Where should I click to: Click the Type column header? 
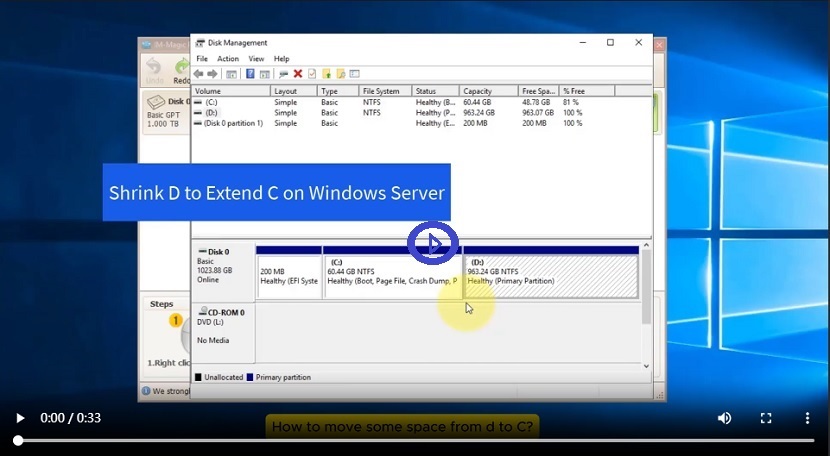coord(338,91)
